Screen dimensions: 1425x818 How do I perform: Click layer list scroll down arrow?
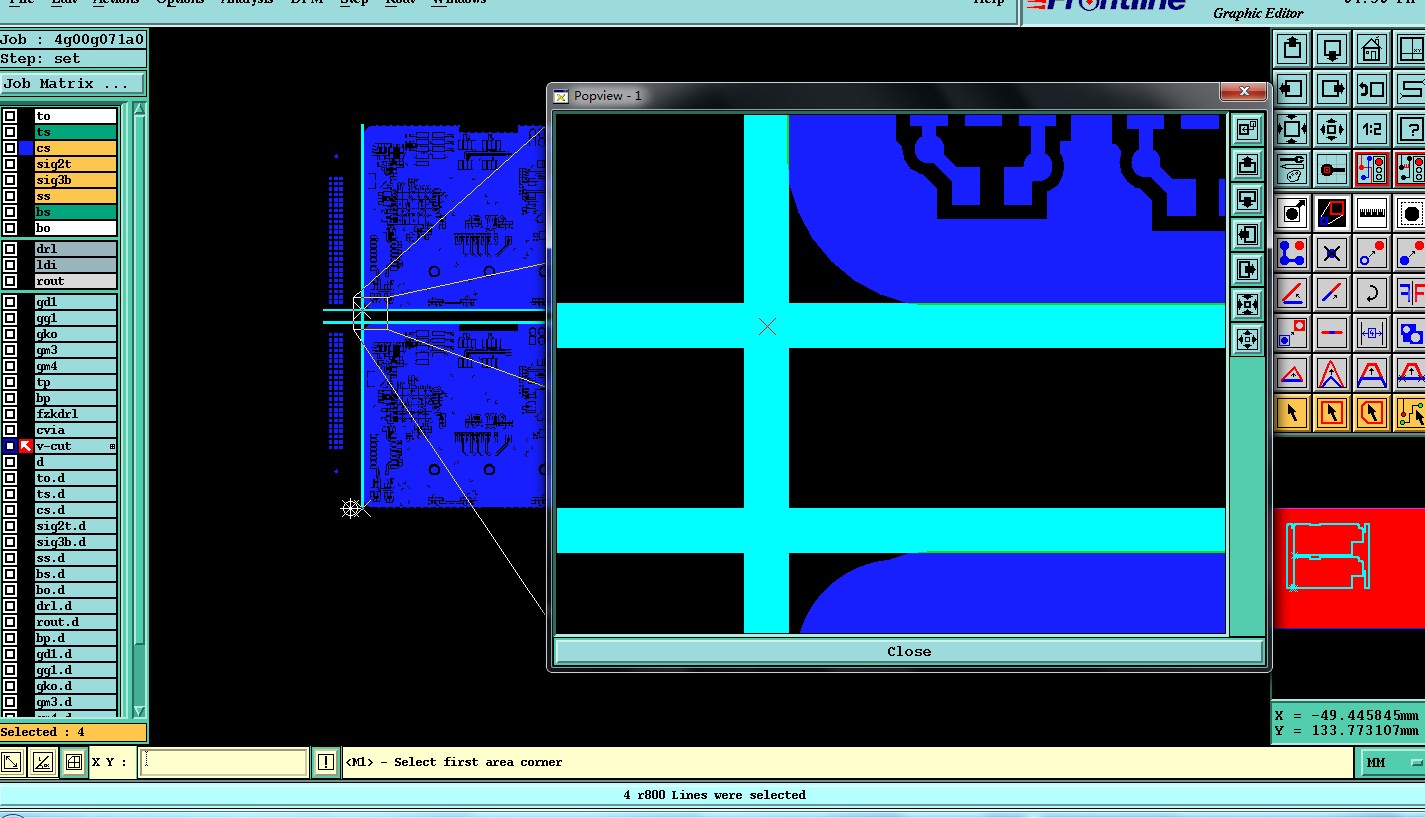click(139, 711)
